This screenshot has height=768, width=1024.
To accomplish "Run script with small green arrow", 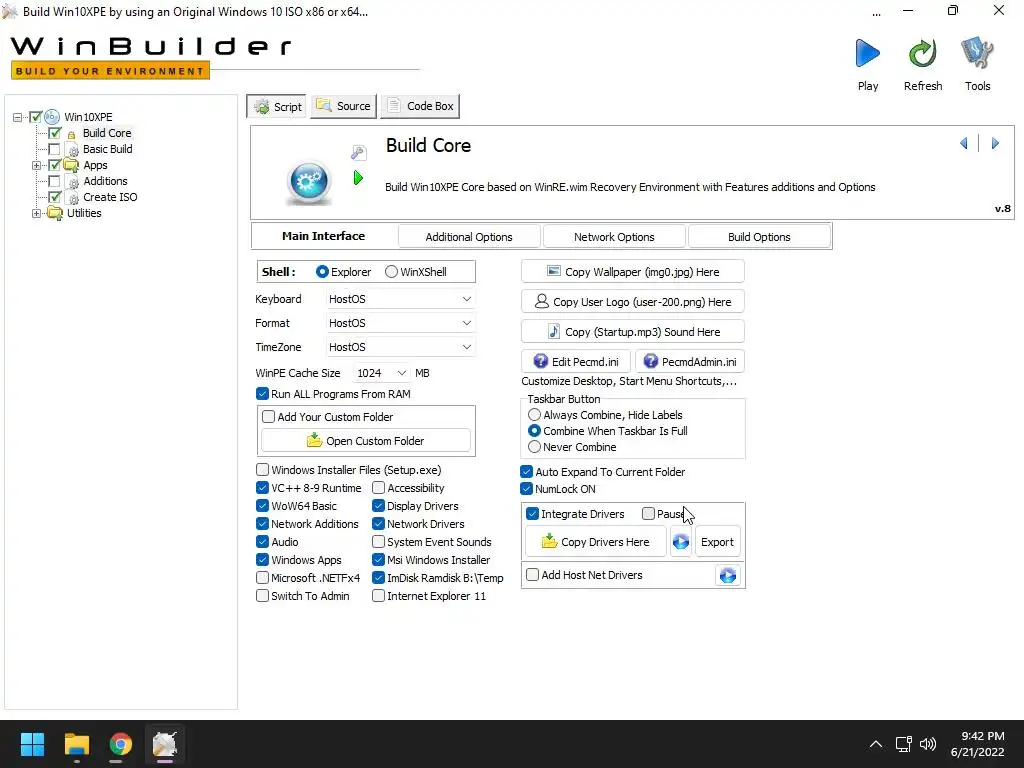I will pyautogui.click(x=358, y=178).
